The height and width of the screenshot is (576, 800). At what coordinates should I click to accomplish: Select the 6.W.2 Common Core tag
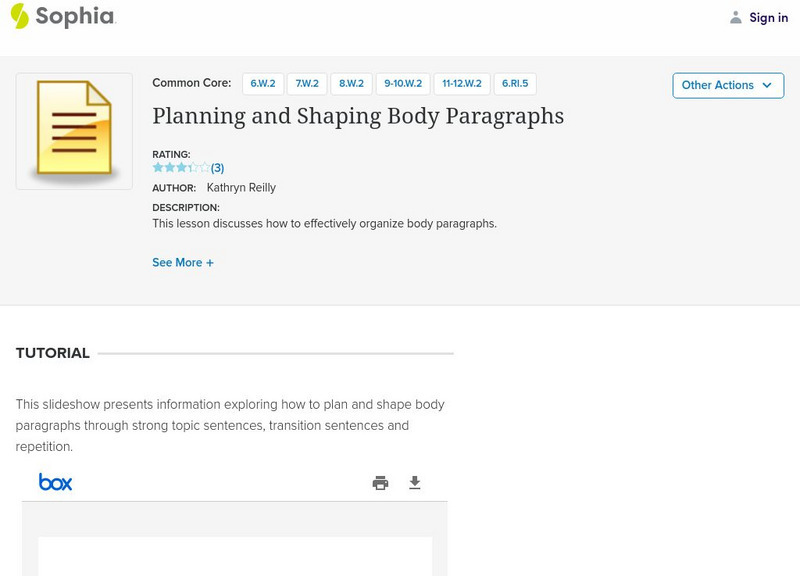pos(263,84)
